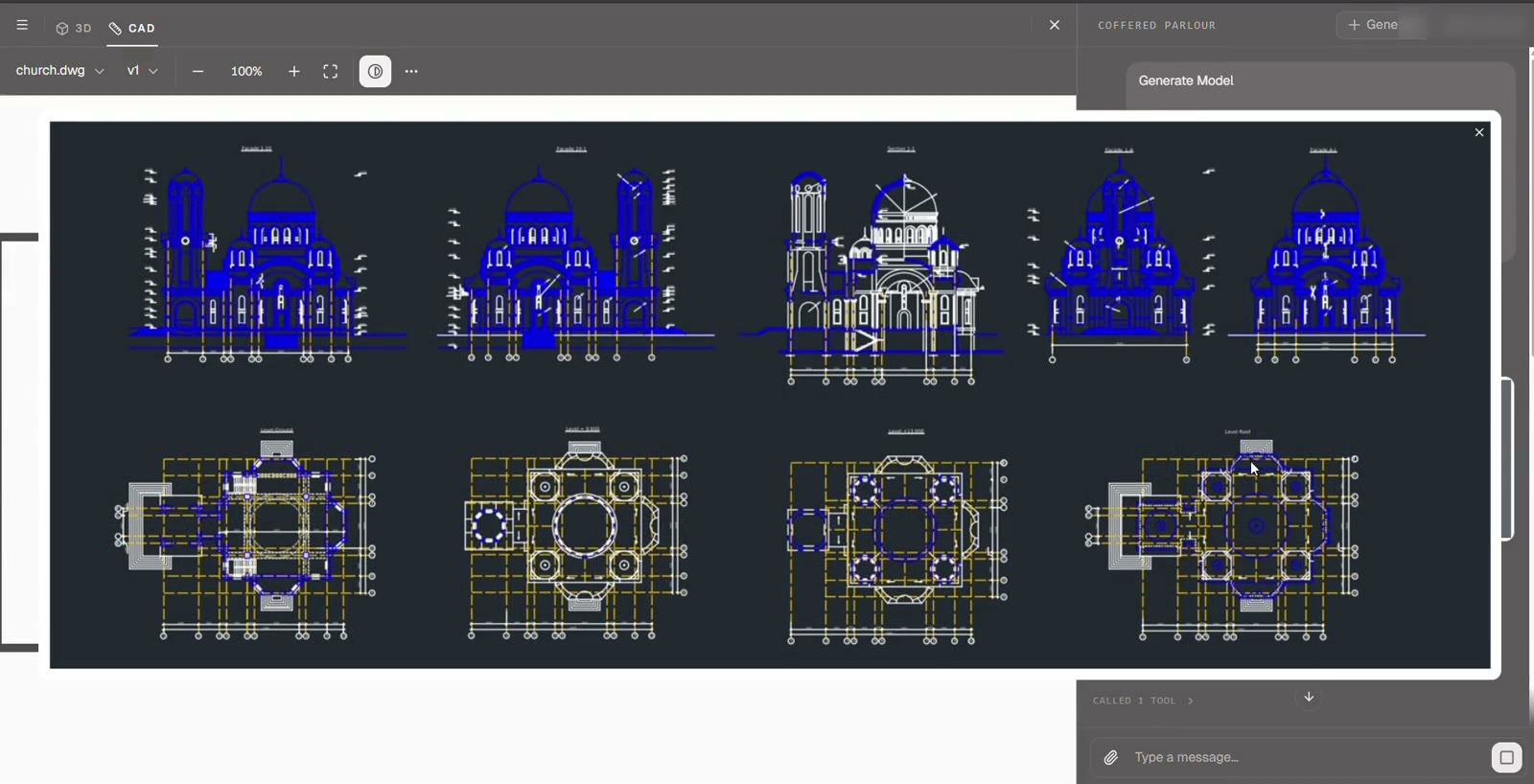1534x784 pixels.
Task: Click the Generate new button
Action: tap(1374, 25)
